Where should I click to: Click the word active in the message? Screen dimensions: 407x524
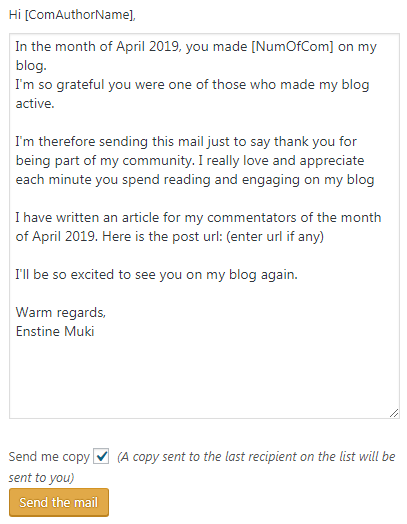[35, 104]
